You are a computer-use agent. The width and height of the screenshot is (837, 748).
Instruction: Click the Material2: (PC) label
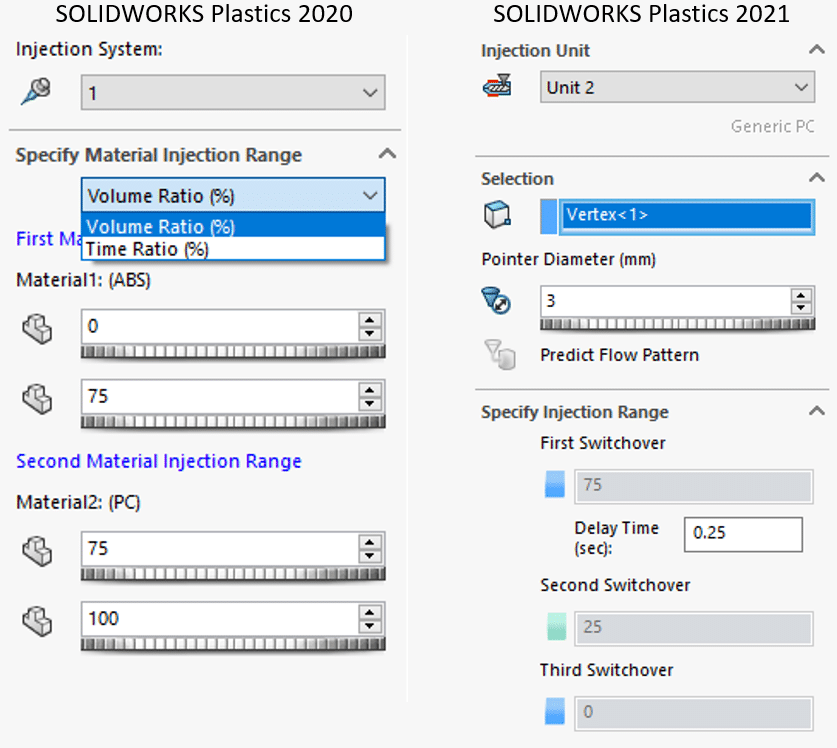[x=78, y=502]
